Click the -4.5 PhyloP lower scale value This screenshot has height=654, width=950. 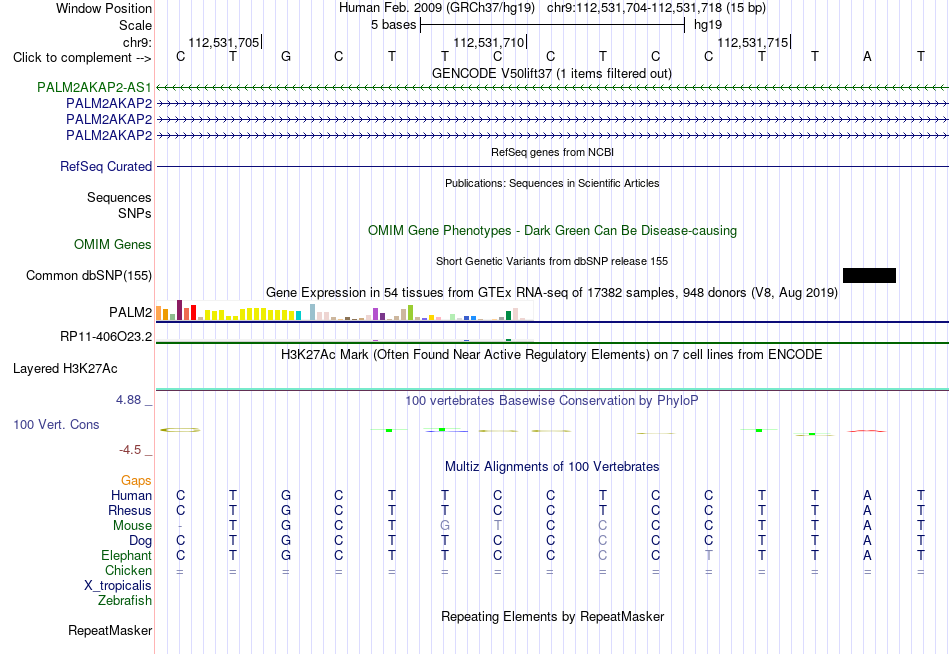(130, 450)
